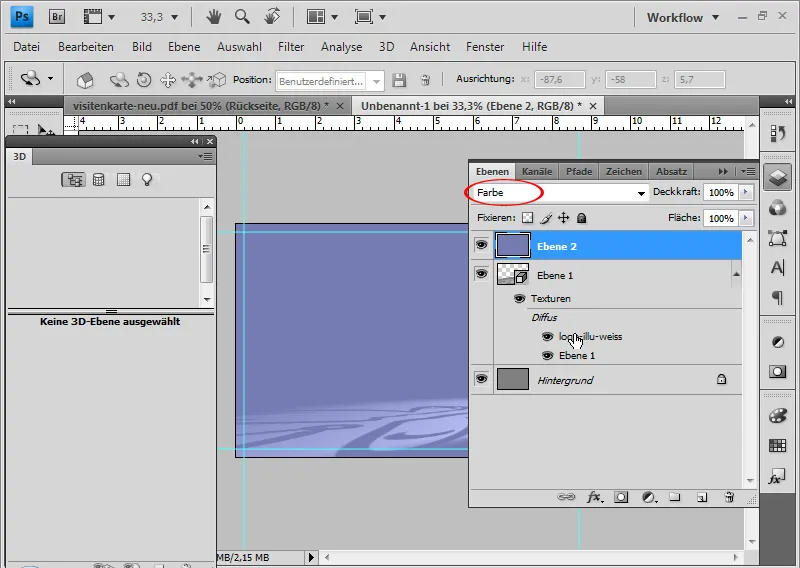Toggle lock all padlock in Fixieren
Screen dimensions: 800x568
click(x=581, y=218)
